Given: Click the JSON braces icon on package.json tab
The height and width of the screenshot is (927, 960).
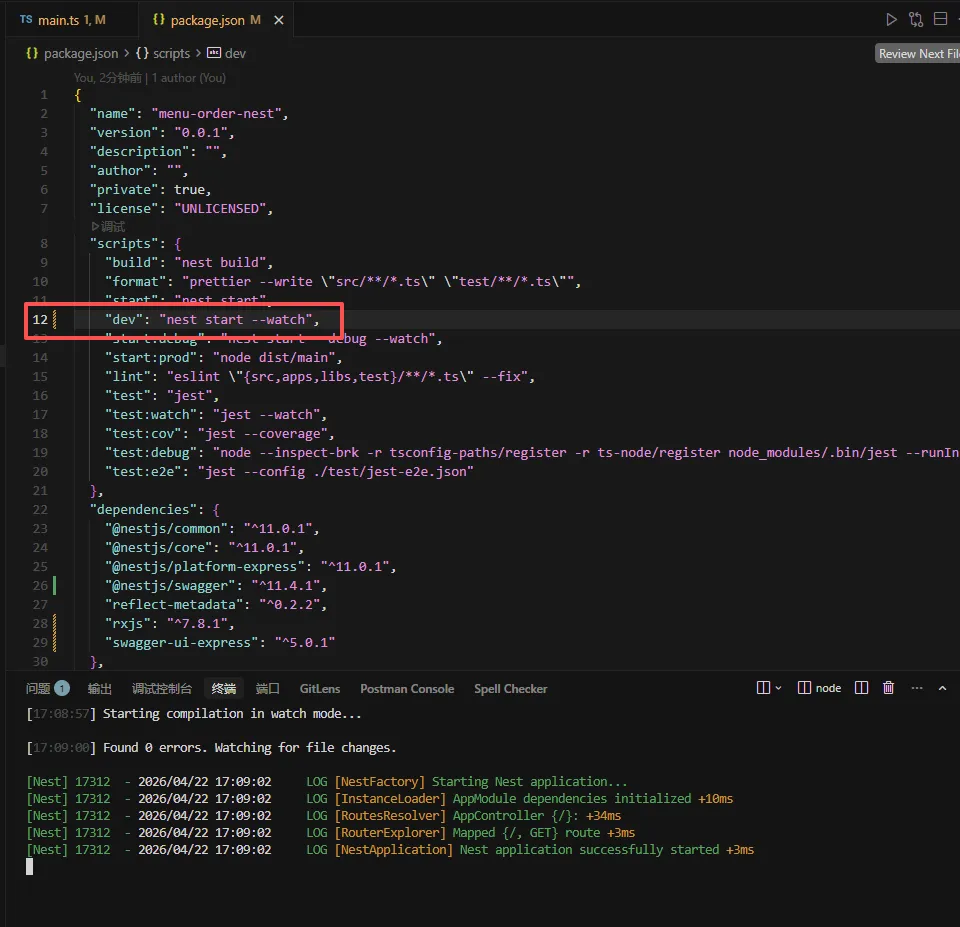Looking at the screenshot, I should click(159, 20).
